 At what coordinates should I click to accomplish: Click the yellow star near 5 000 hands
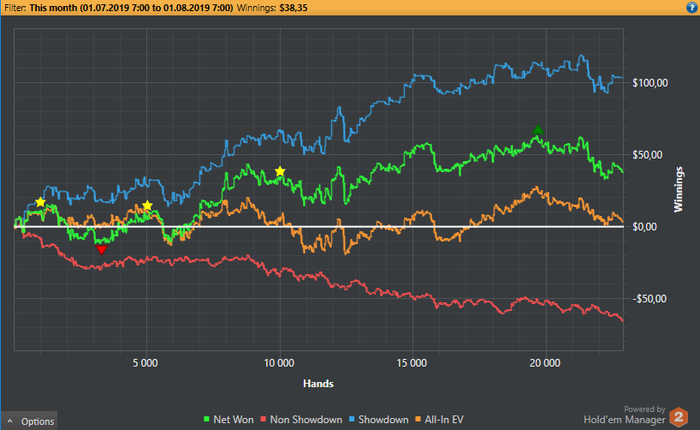[147, 206]
